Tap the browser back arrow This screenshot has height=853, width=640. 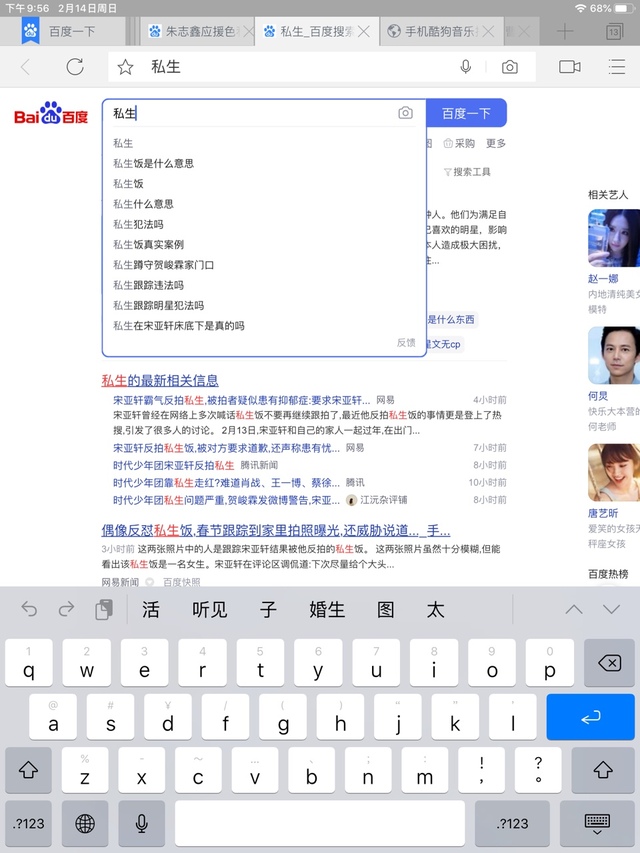pos(25,67)
